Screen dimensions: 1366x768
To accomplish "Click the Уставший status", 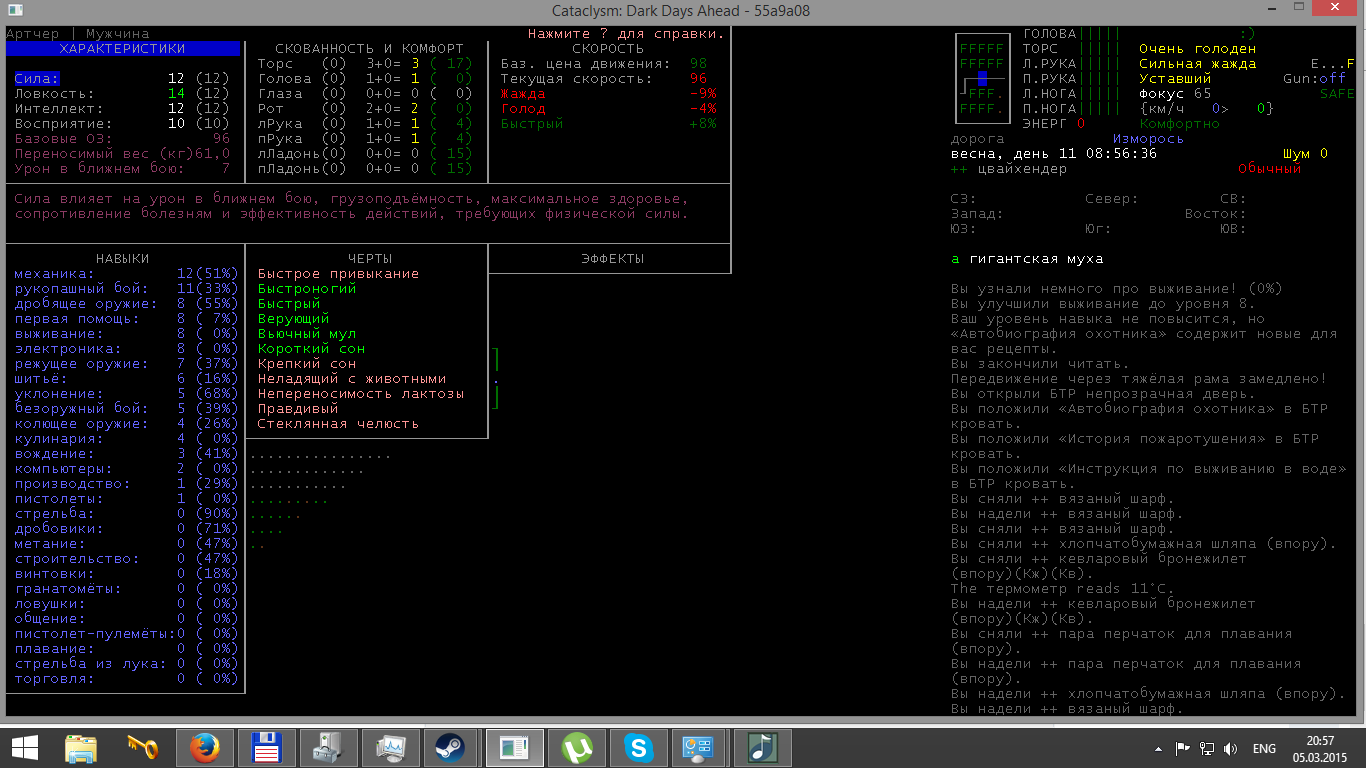I will (1175, 78).
